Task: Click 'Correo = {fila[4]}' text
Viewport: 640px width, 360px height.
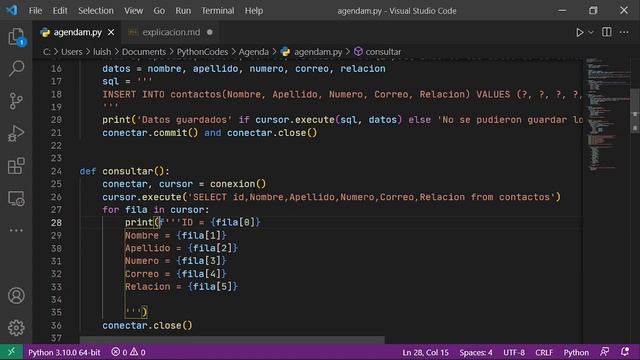Action: pyautogui.click(x=176, y=274)
